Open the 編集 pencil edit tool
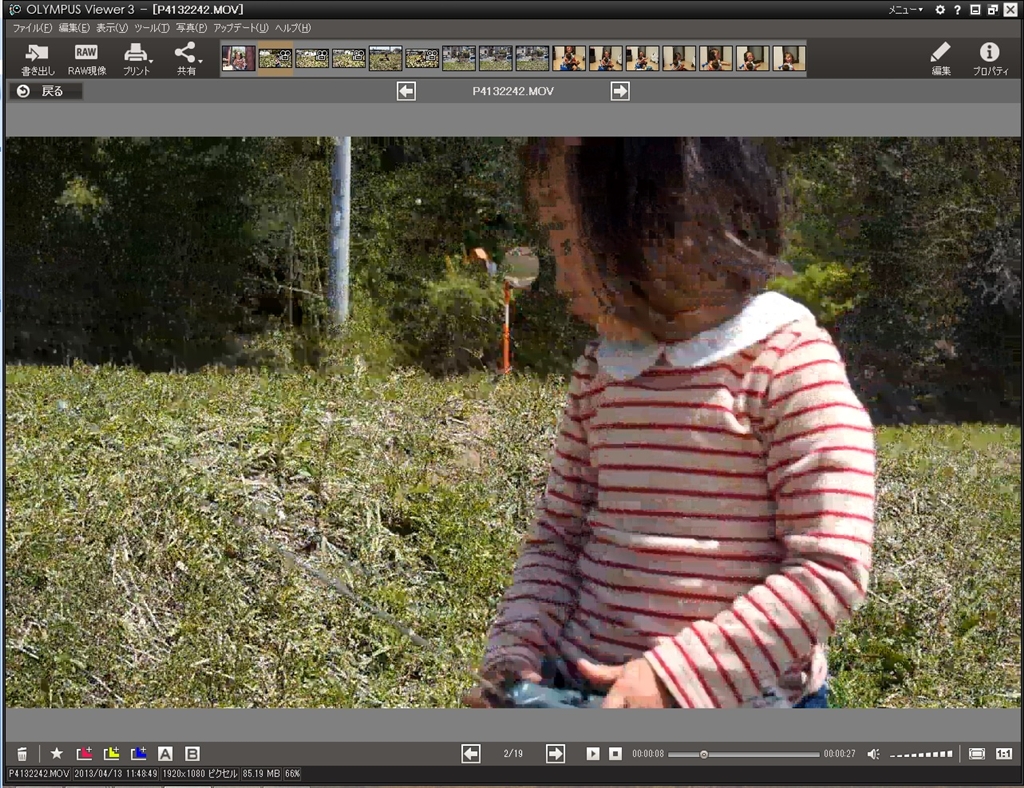The image size is (1024, 788). click(x=940, y=58)
